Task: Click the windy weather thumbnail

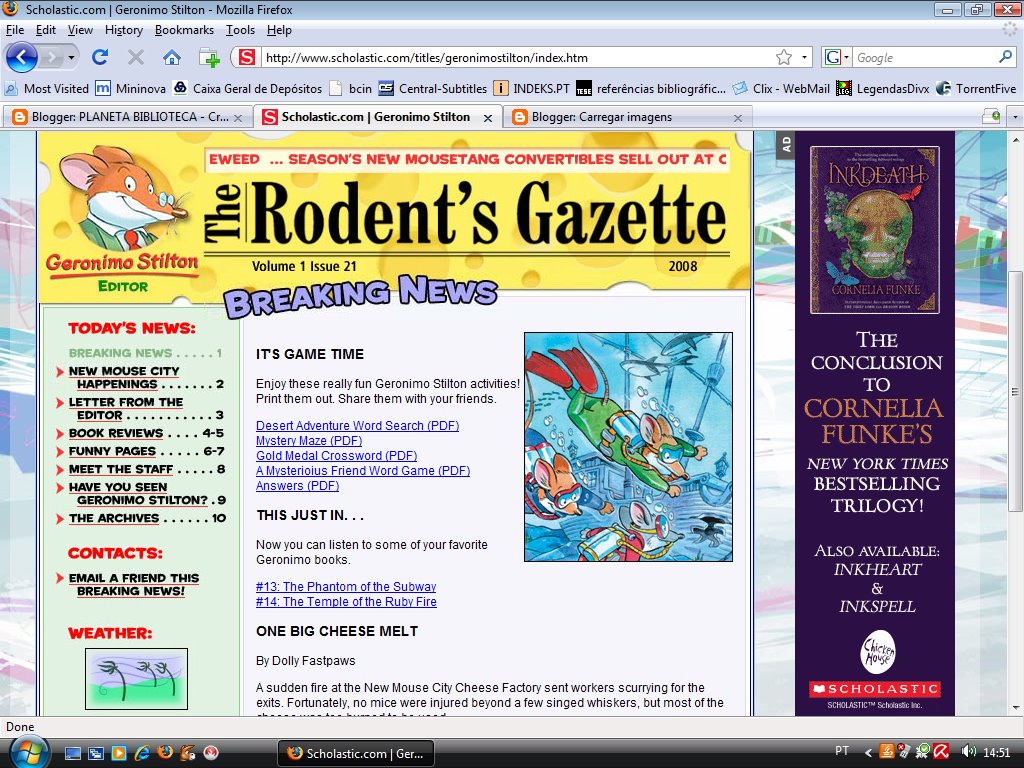Action: [x=136, y=679]
